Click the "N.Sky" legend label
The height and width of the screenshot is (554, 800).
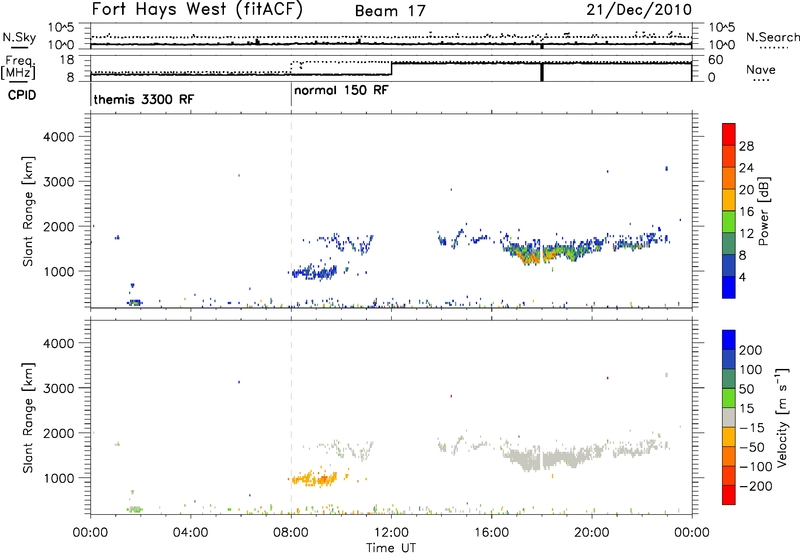coord(19,37)
